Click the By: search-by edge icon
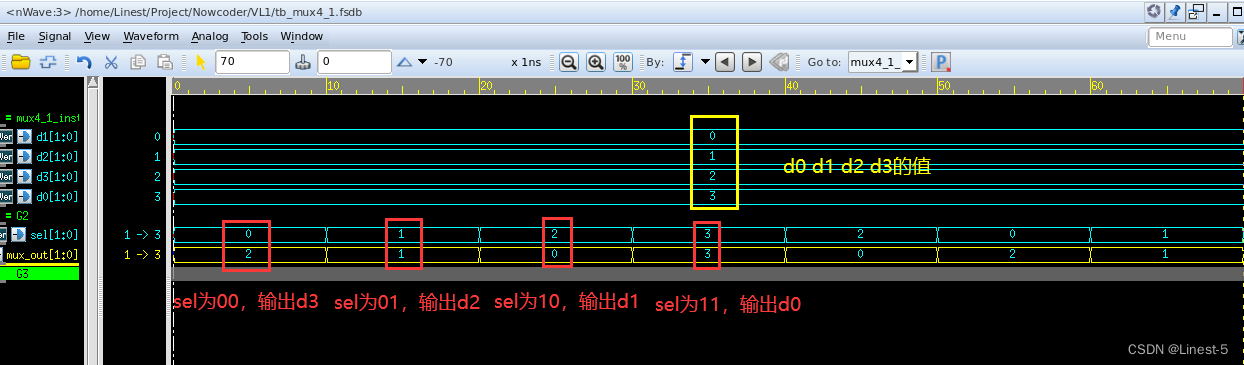This screenshot has height=365, width=1244. [684, 62]
